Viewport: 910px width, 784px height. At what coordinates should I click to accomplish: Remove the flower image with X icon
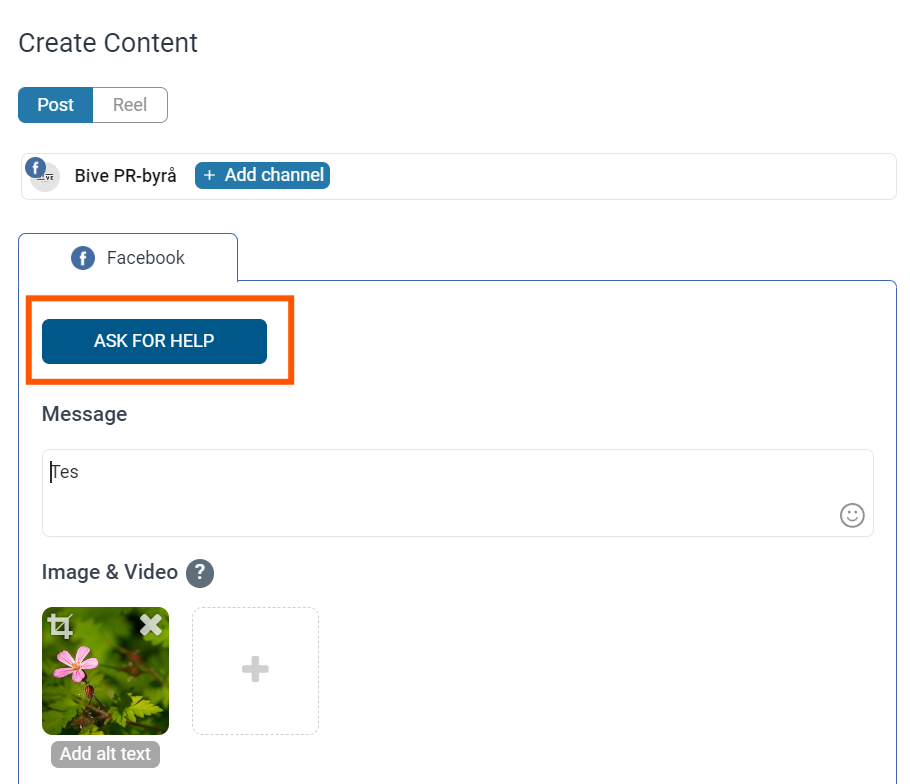click(x=151, y=625)
